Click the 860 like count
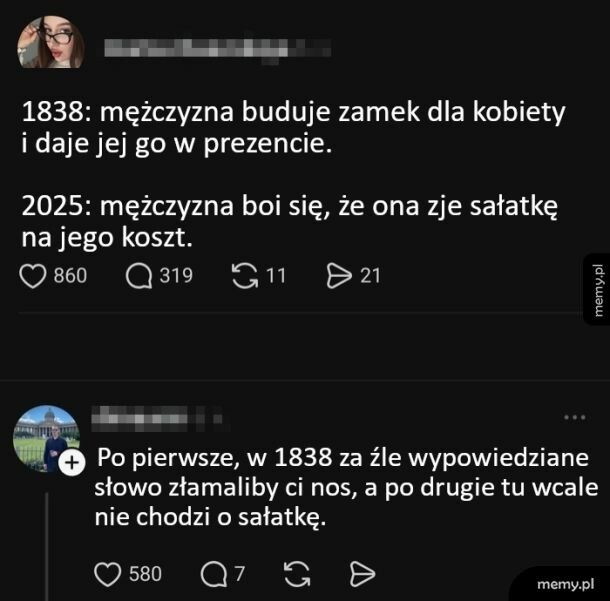 (70, 276)
